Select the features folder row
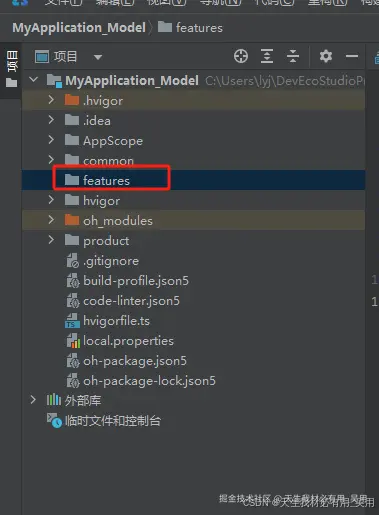 point(193,180)
